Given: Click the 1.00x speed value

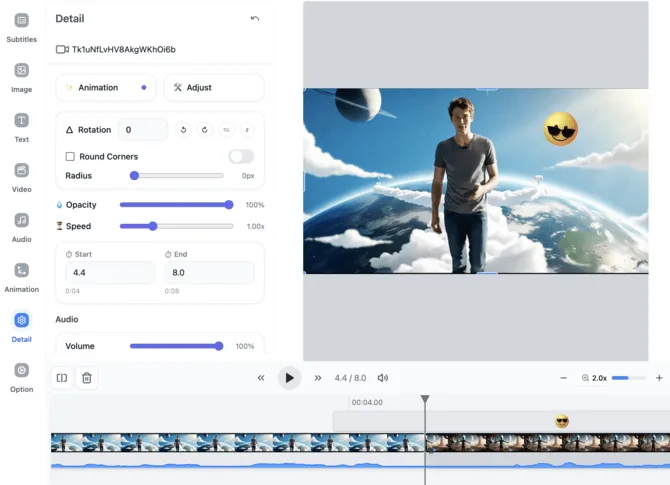Looking at the screenshot, I should click(255, 226).
